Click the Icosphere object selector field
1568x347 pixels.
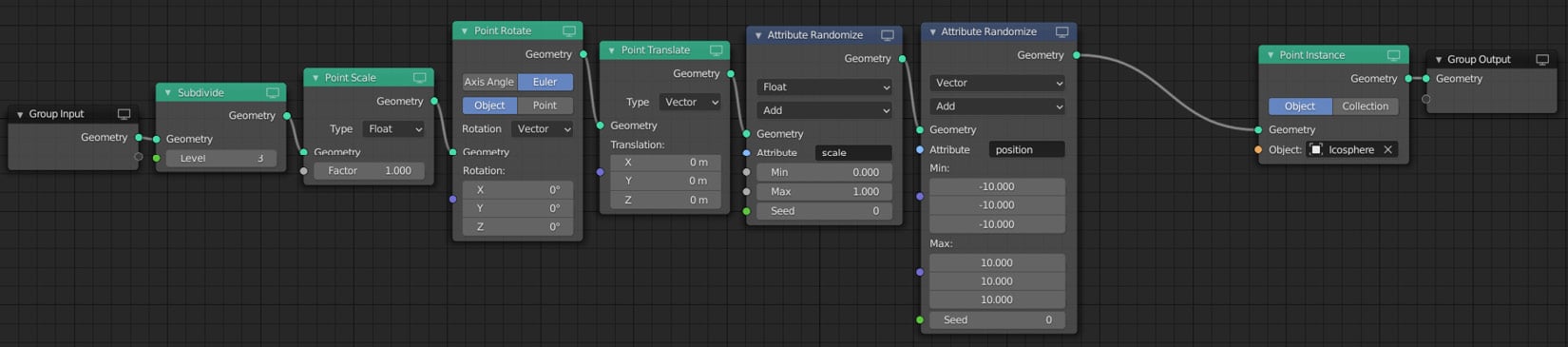pyautogui.click(x=1352, y=150)
